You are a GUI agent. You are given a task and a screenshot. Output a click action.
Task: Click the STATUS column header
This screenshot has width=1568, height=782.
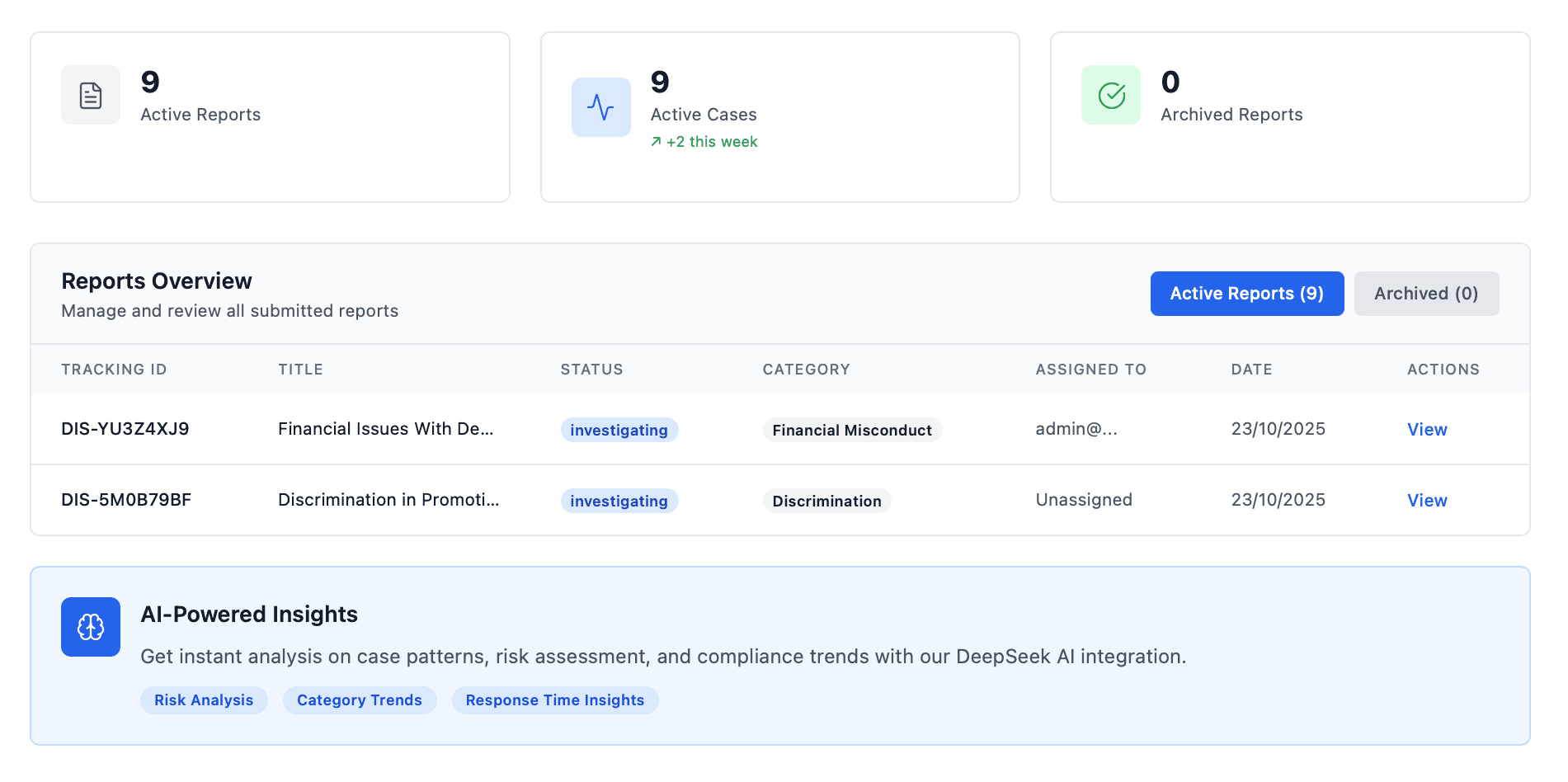pyautogui.click(x=591, y=369)
